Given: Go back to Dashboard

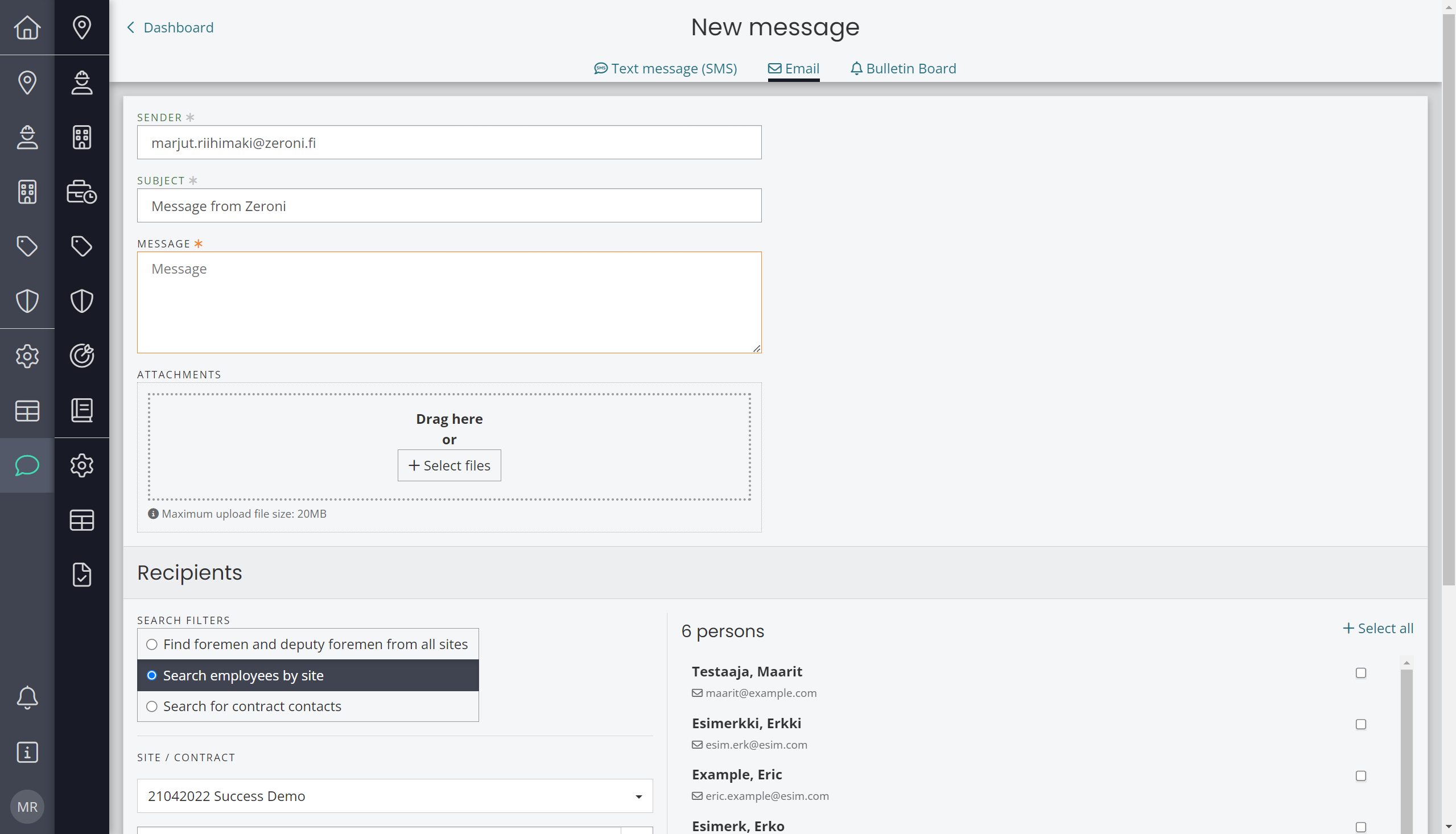Looking at the screenshot, I should pos(170,27).
